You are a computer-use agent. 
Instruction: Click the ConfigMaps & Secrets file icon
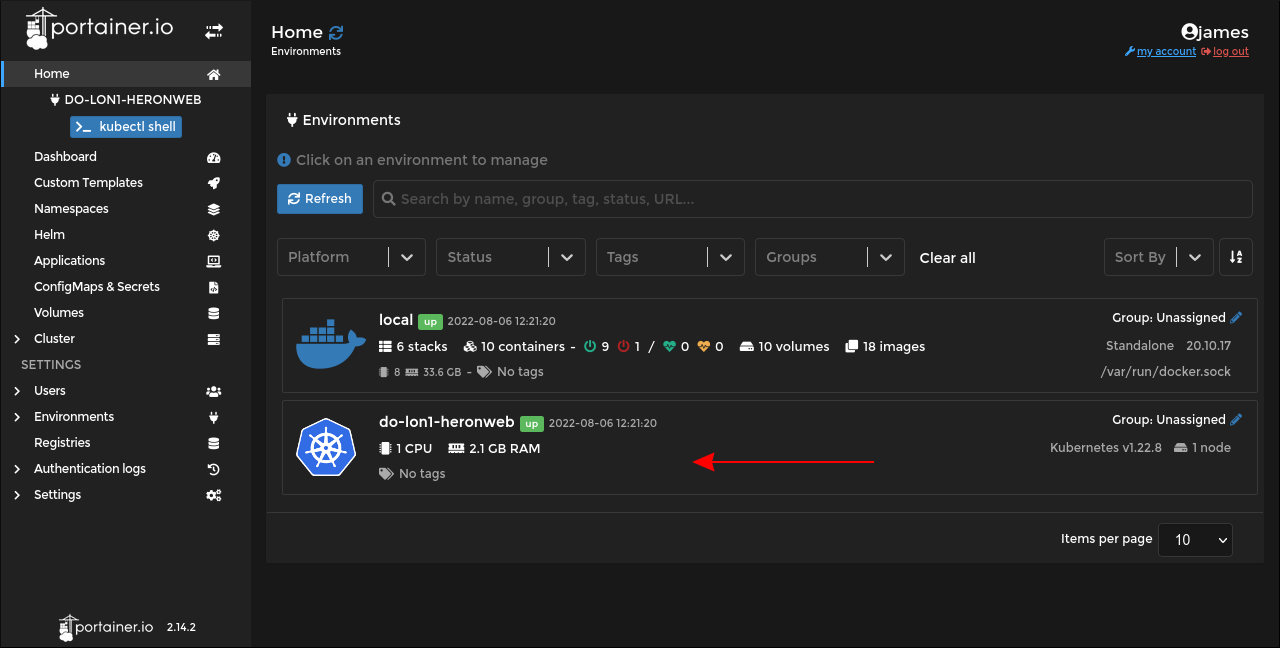point(213,287)
